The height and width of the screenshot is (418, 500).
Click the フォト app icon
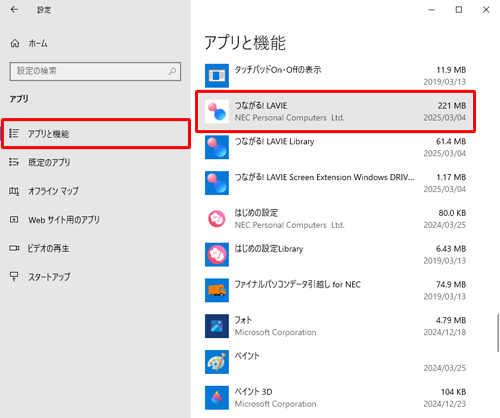coord(217,326)
